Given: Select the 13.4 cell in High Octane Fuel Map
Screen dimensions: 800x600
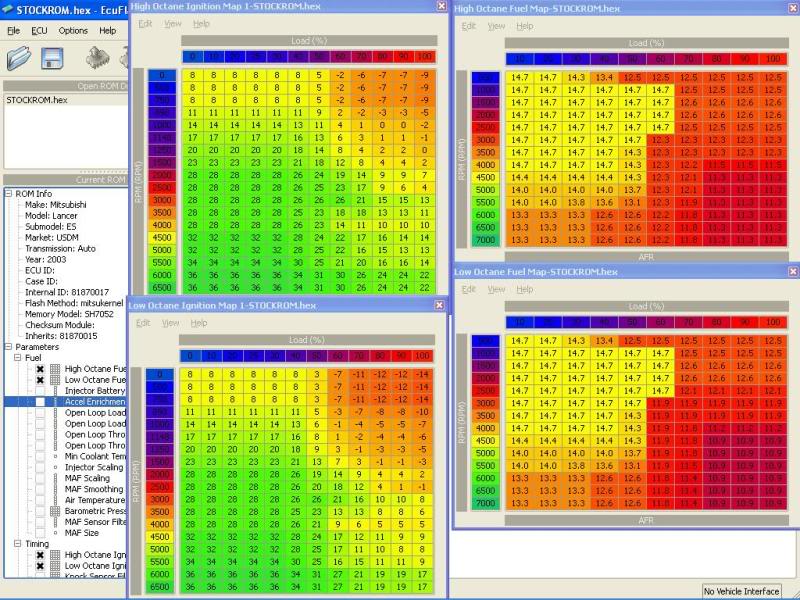Looking at the screenshot, I should click(x=604, y=78).
